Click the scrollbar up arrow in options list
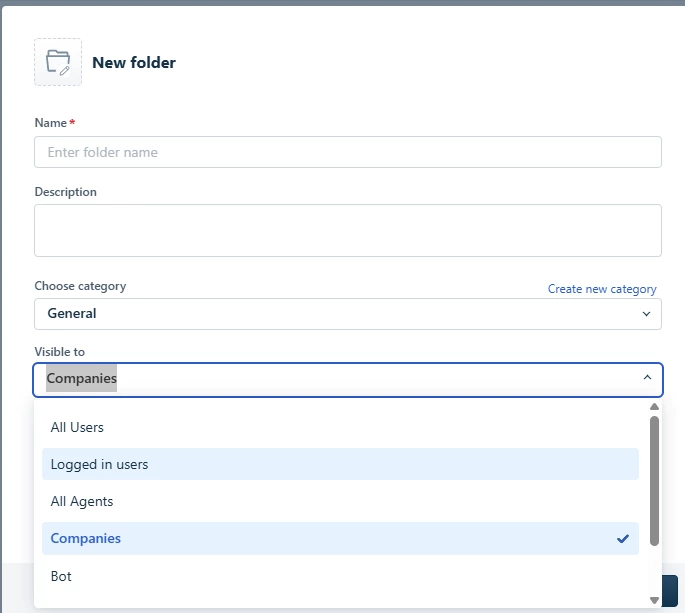The height and width of the screenshot is (613, 685). coord(654,406)
